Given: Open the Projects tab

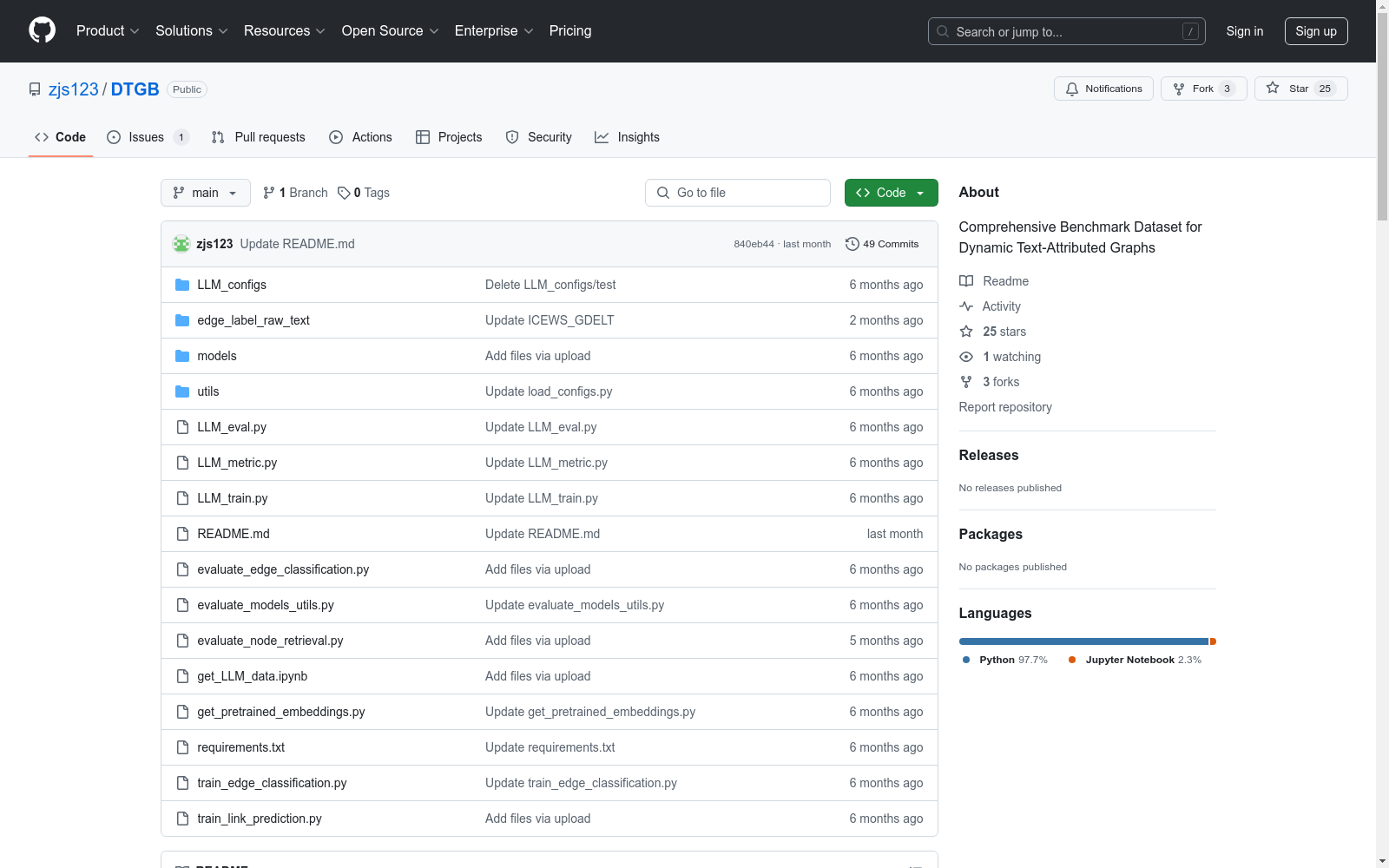Looking at the screenshot, I should tap(449, 137).
